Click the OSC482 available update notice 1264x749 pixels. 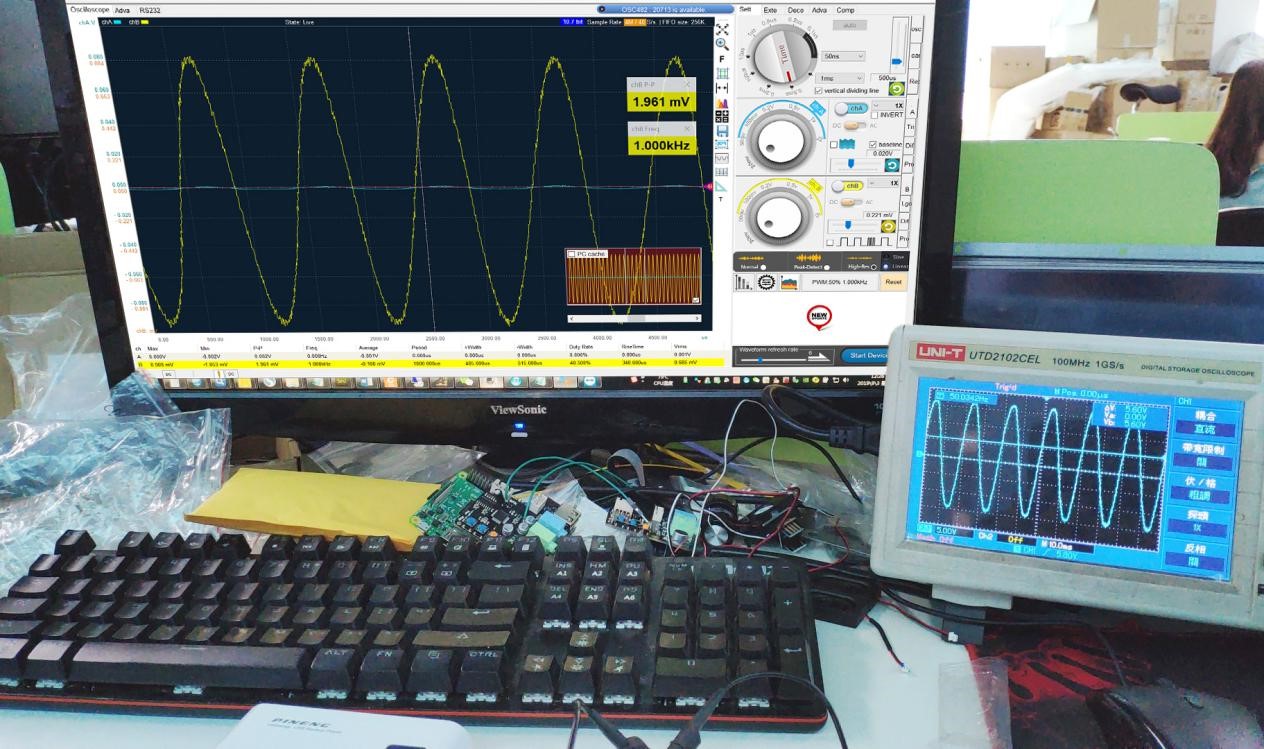665,9
